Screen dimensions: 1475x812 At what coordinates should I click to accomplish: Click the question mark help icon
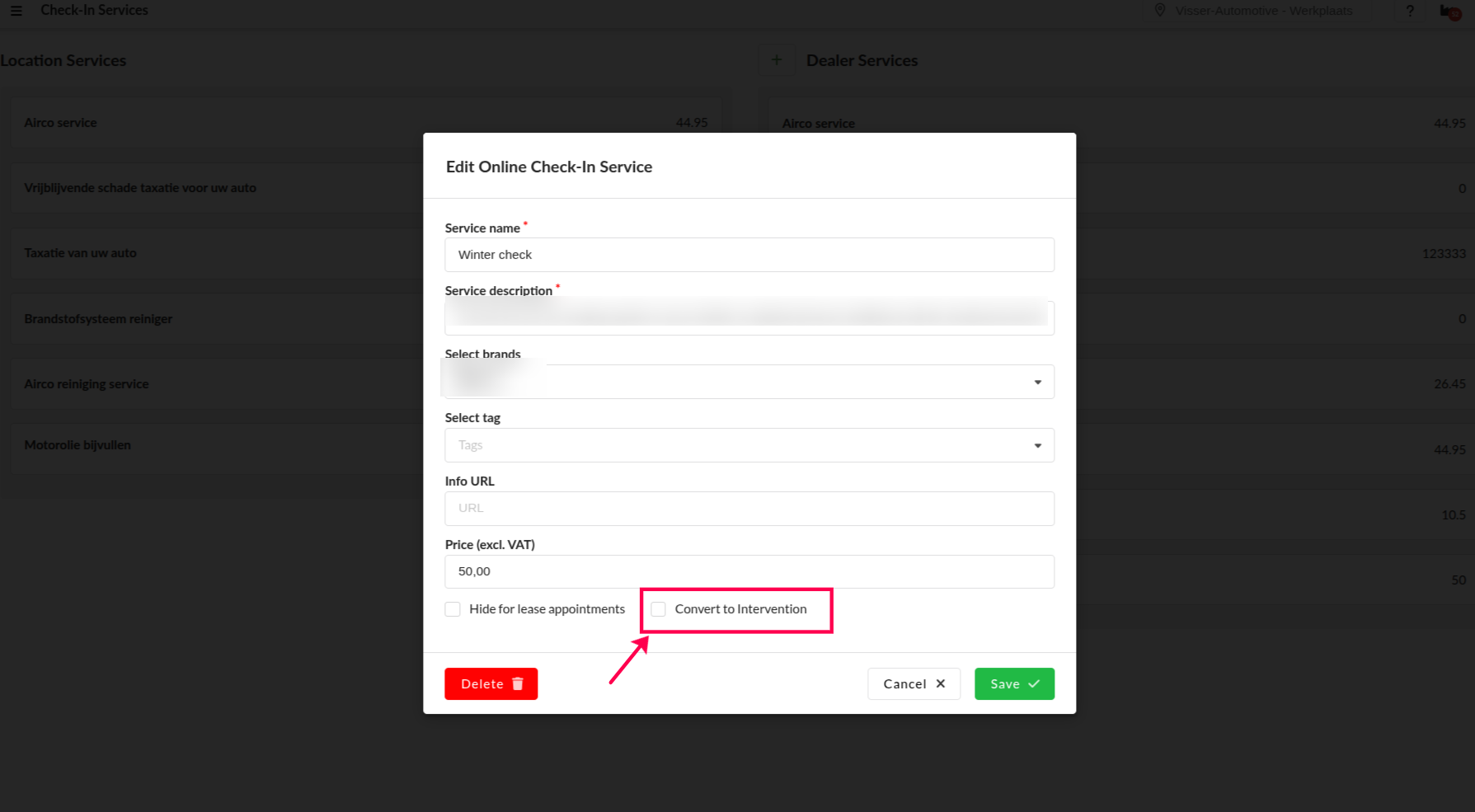(x=1410, y=11)
